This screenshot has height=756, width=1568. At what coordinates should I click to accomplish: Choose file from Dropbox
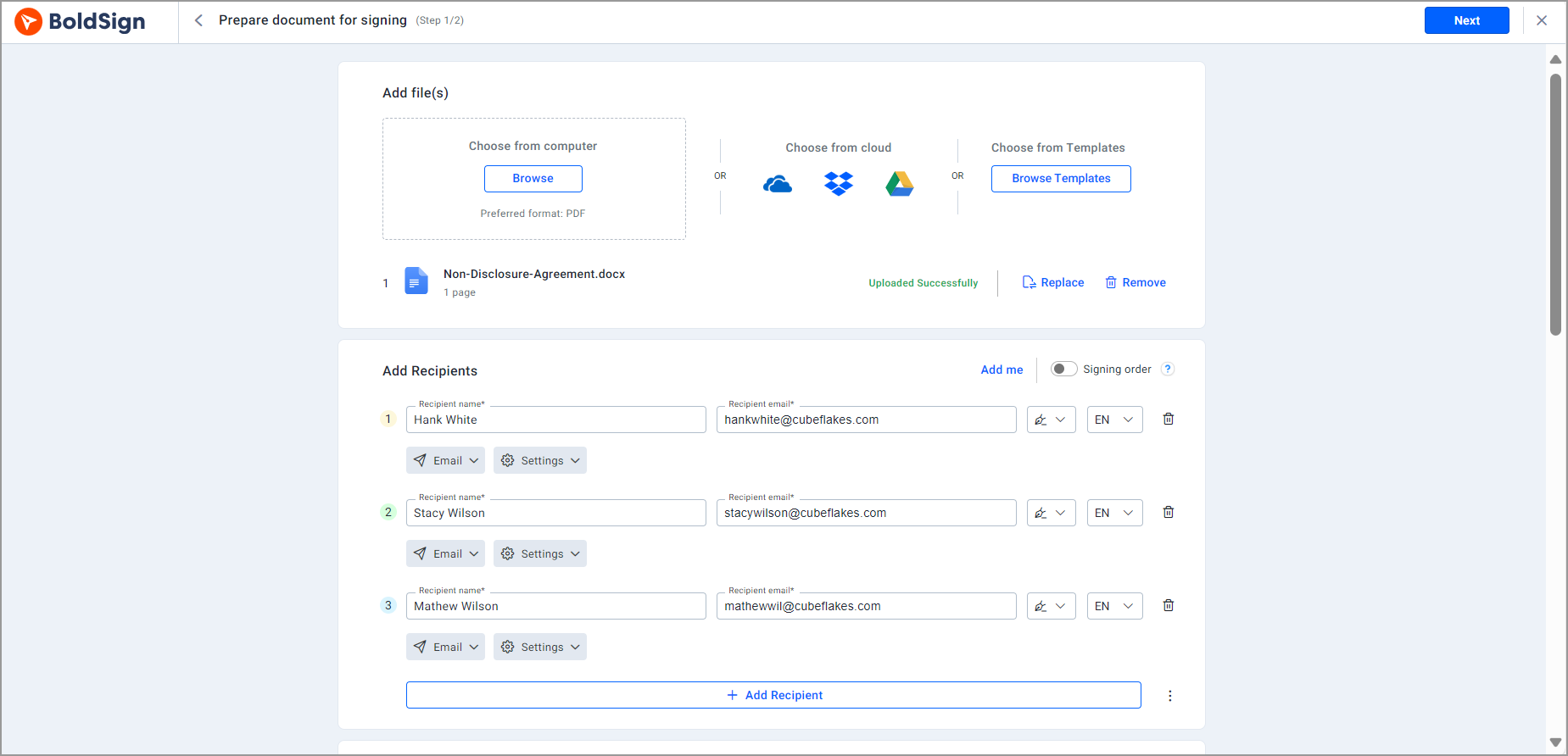tap(839, 184)
